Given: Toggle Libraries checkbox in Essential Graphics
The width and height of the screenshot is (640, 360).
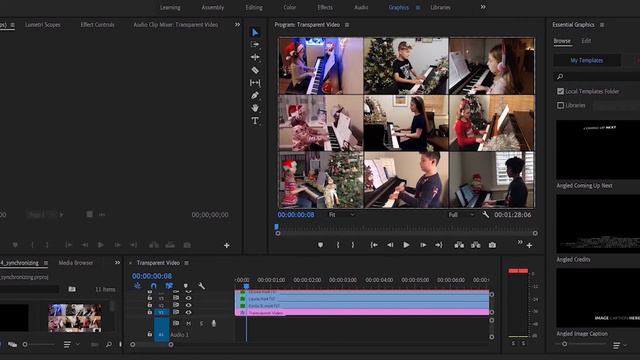Looking at the screenshot, I should pos(560,105).
